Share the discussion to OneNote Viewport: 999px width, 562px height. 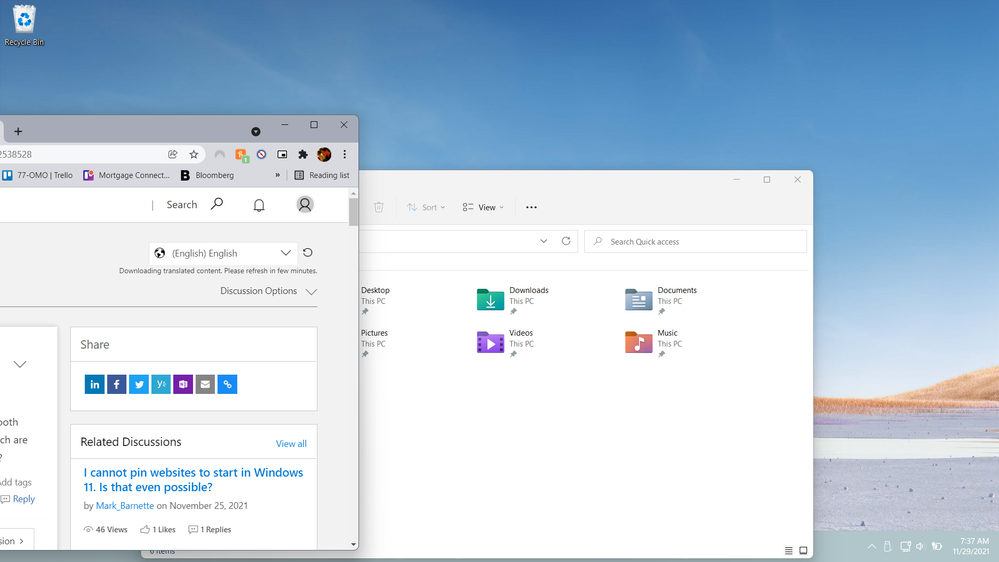(183, 384)
